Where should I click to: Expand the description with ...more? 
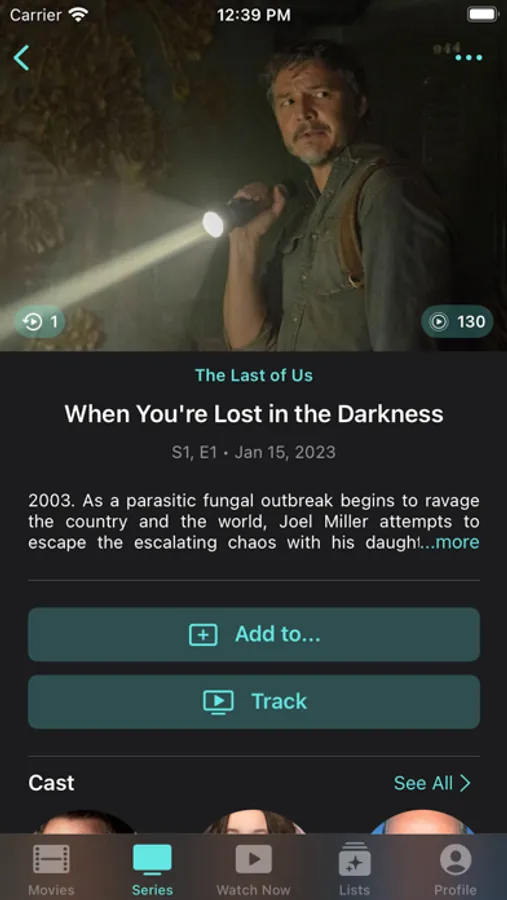tap(450, 542)
